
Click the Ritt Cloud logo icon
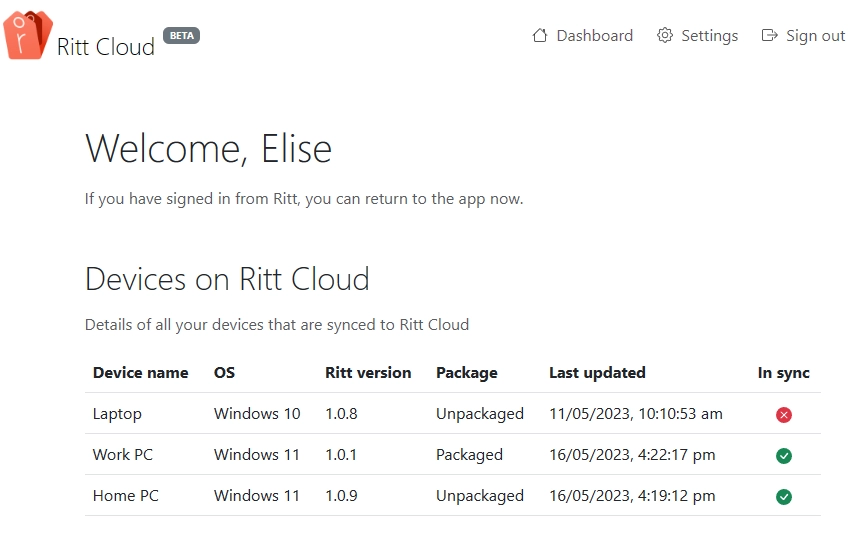28,35
